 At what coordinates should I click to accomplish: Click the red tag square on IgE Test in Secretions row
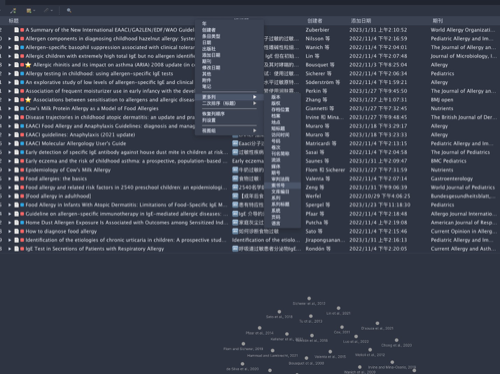[x=22, y=249]
